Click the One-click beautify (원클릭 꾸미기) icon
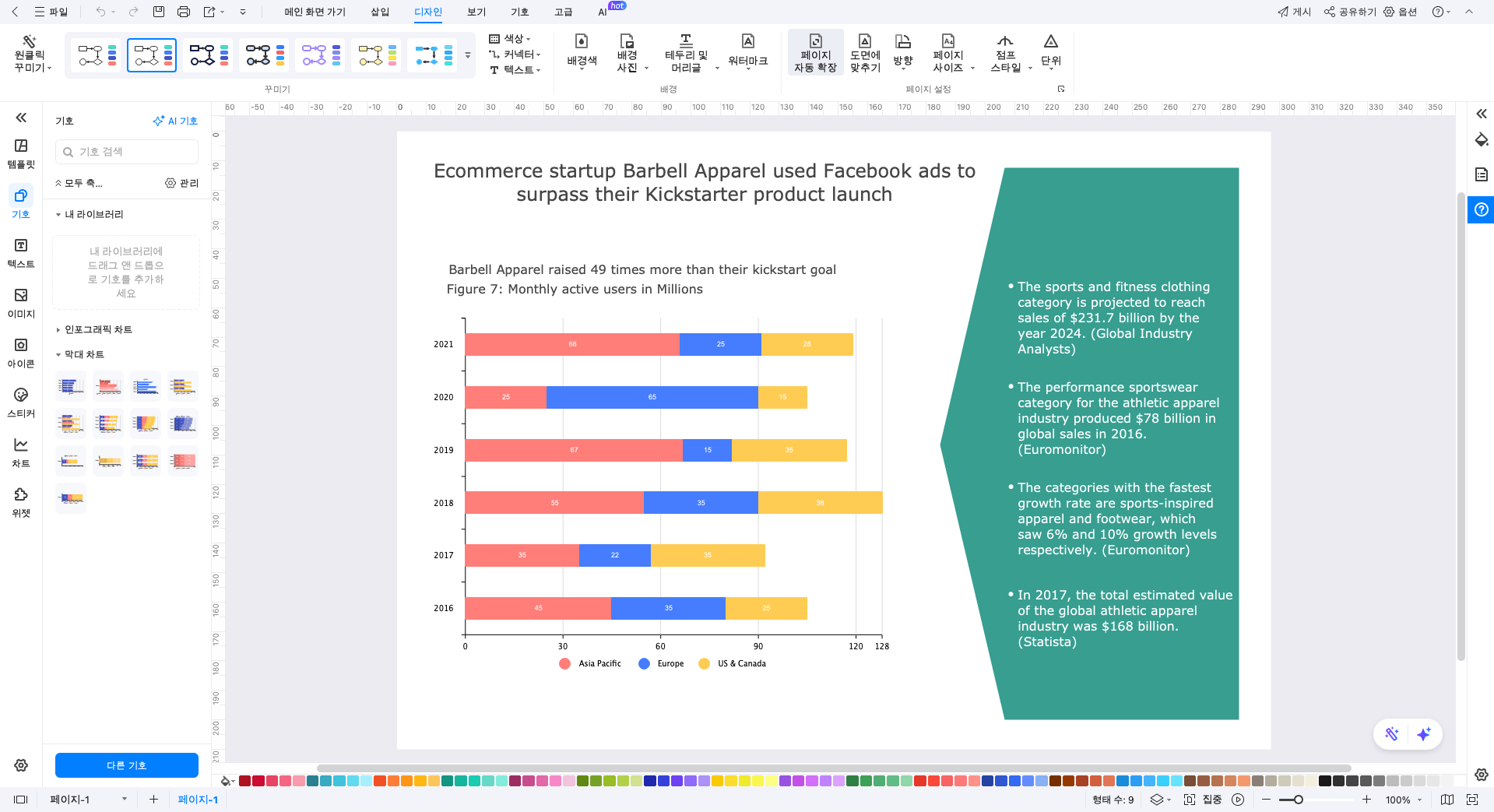 30,43
